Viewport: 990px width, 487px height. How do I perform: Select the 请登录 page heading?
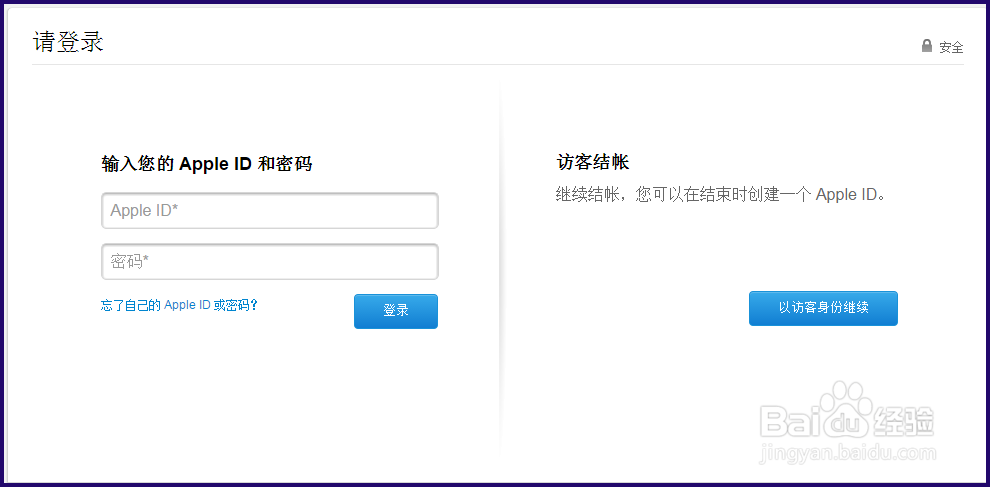(x=68, y=42)
